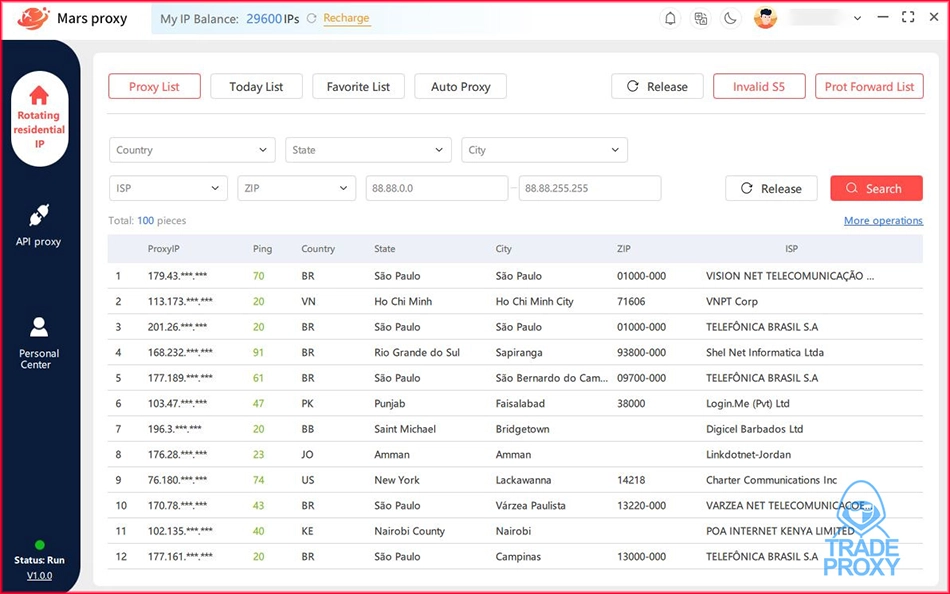Click the Release button next to Search
950x594 pixels.
771,189
